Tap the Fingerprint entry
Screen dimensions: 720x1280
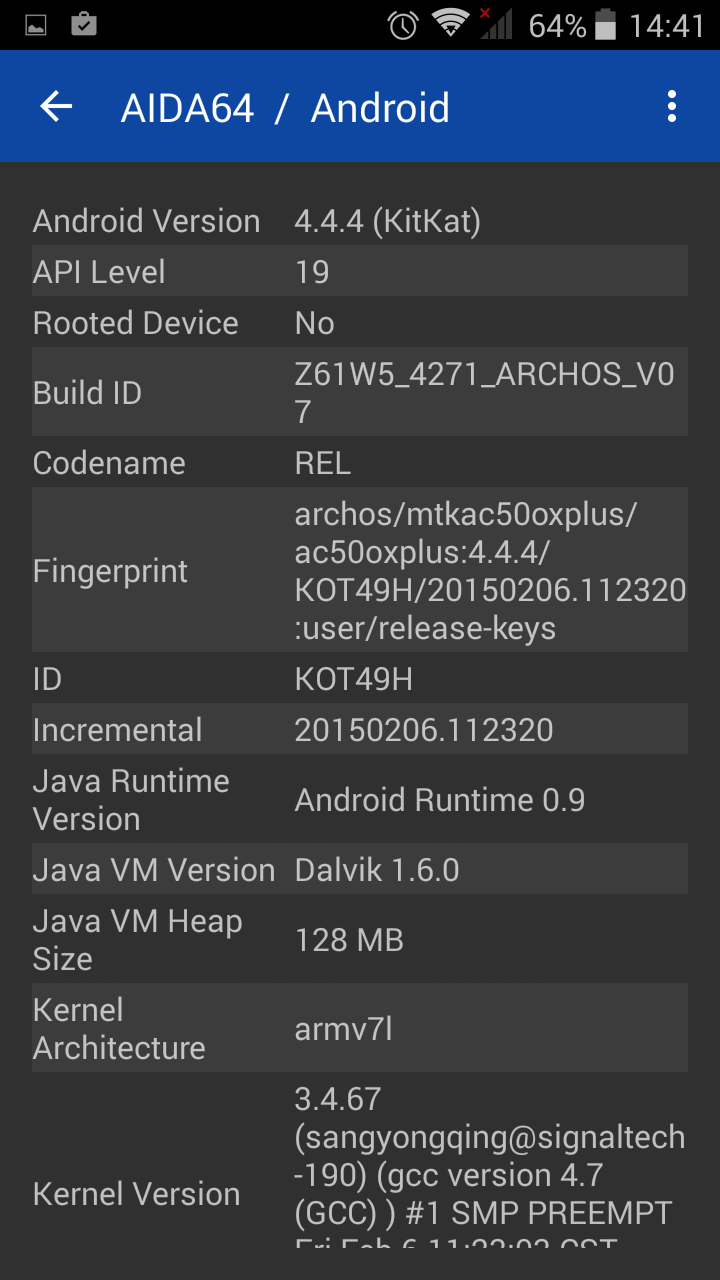[360, 571]
